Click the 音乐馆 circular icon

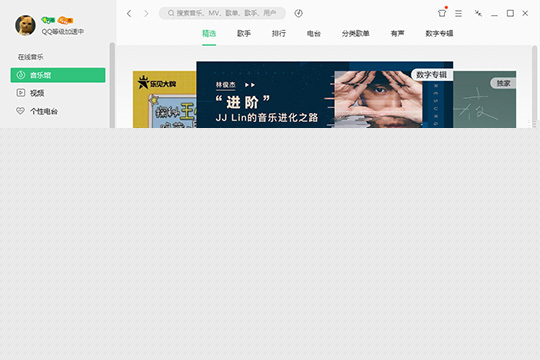(x=21, y=75)
